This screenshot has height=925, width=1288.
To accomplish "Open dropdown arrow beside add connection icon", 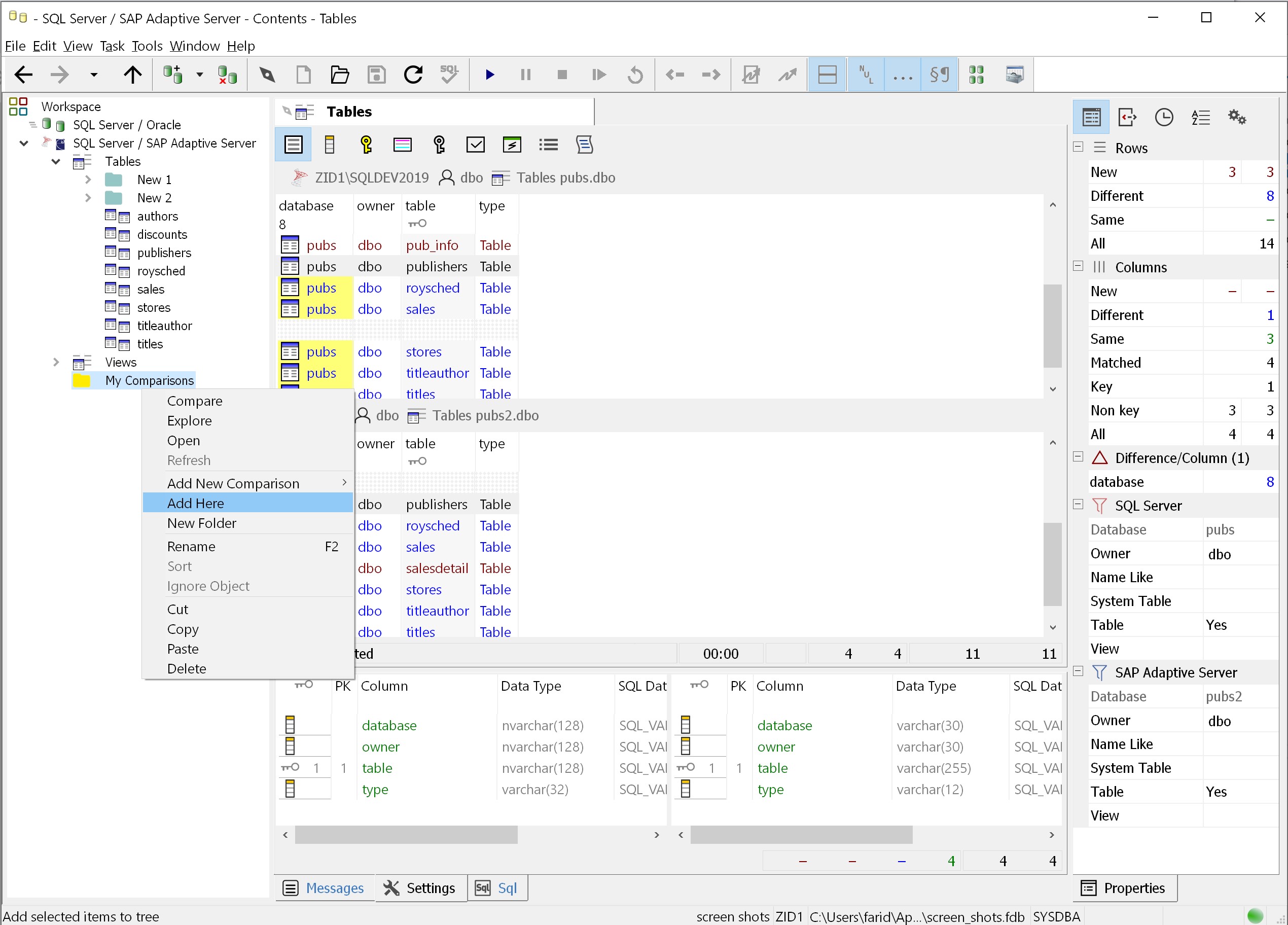I will click(x=199, y=75).
